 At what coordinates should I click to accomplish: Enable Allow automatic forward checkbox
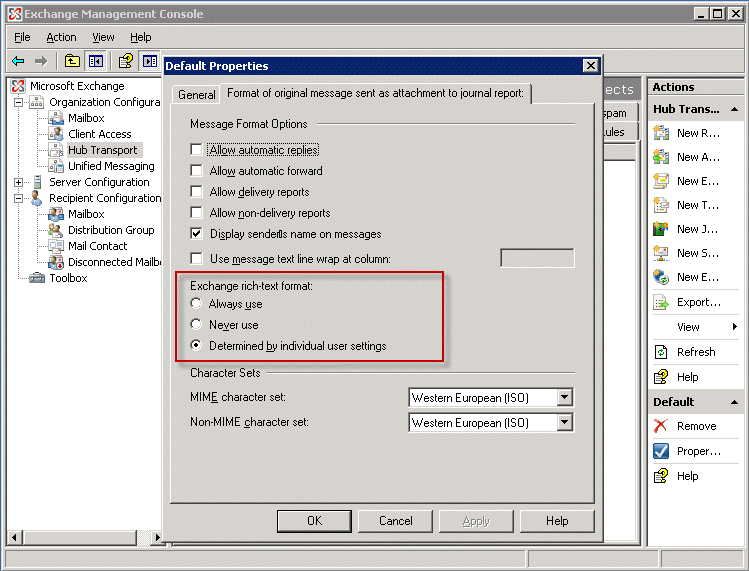coord(196,171)
